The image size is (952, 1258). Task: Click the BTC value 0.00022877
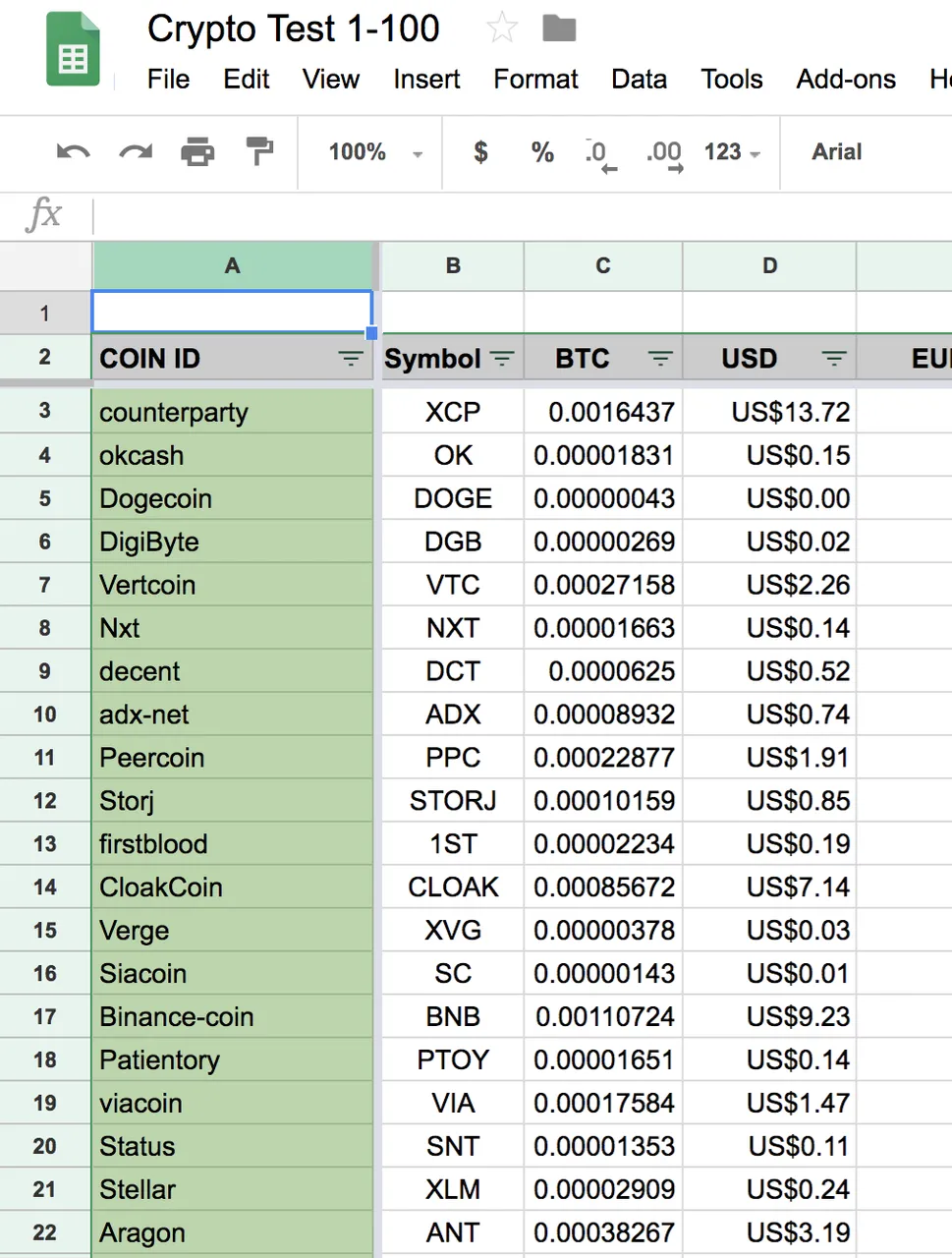tap(603, 758)
